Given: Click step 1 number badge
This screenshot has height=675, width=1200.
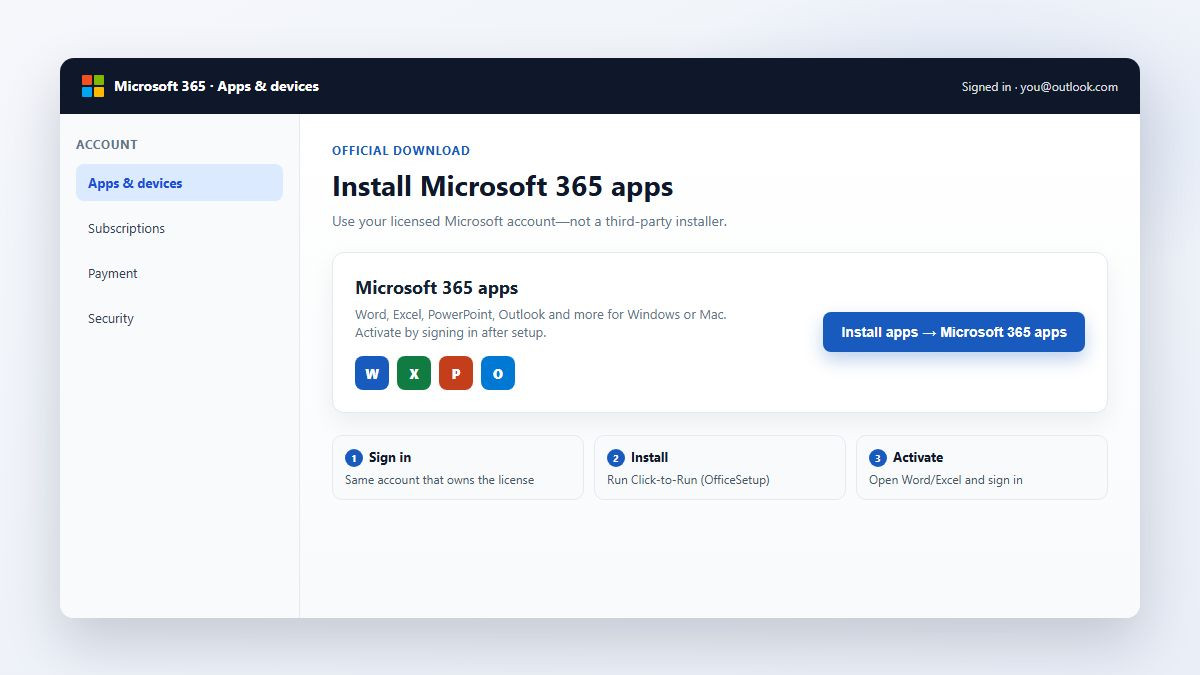Looking at the screenshot, I should 353,458.
